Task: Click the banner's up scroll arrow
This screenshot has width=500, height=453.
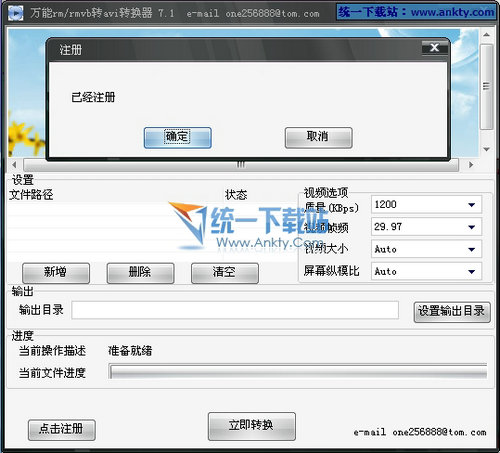Action: (x=486, y=35)
